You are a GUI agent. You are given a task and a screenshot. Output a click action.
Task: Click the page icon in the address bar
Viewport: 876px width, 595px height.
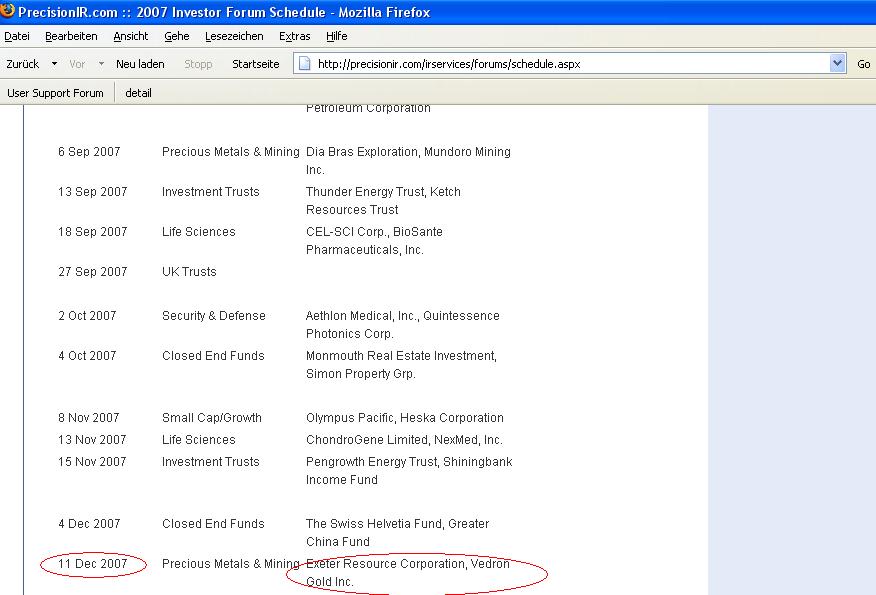coord(305,64)
